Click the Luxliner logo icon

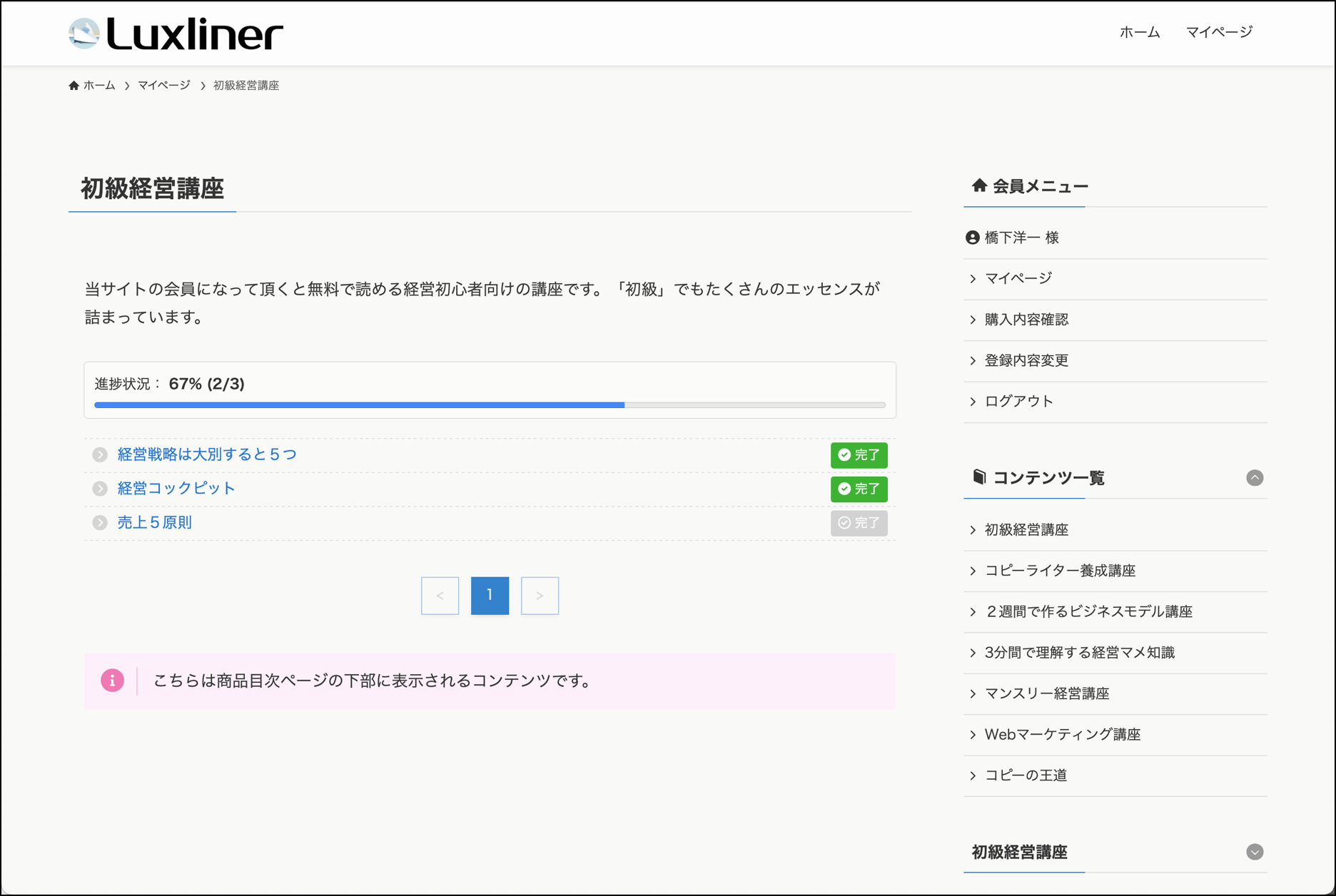point(84,34)
